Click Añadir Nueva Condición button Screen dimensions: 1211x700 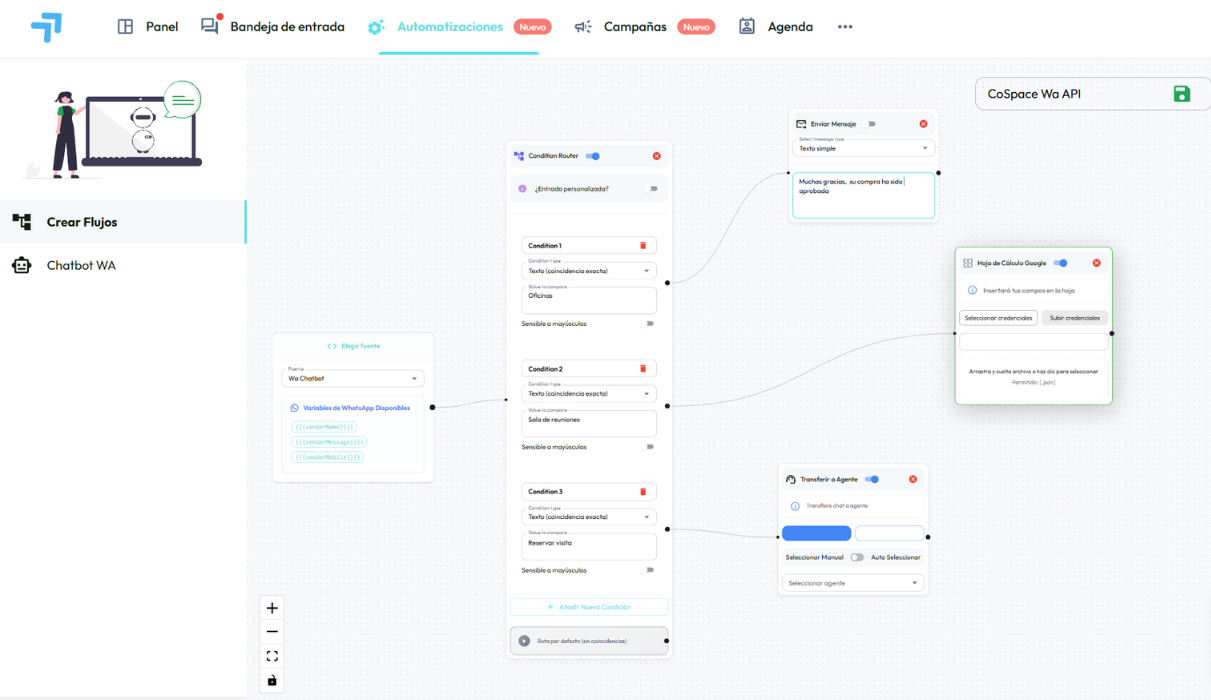tap(589, 607)
